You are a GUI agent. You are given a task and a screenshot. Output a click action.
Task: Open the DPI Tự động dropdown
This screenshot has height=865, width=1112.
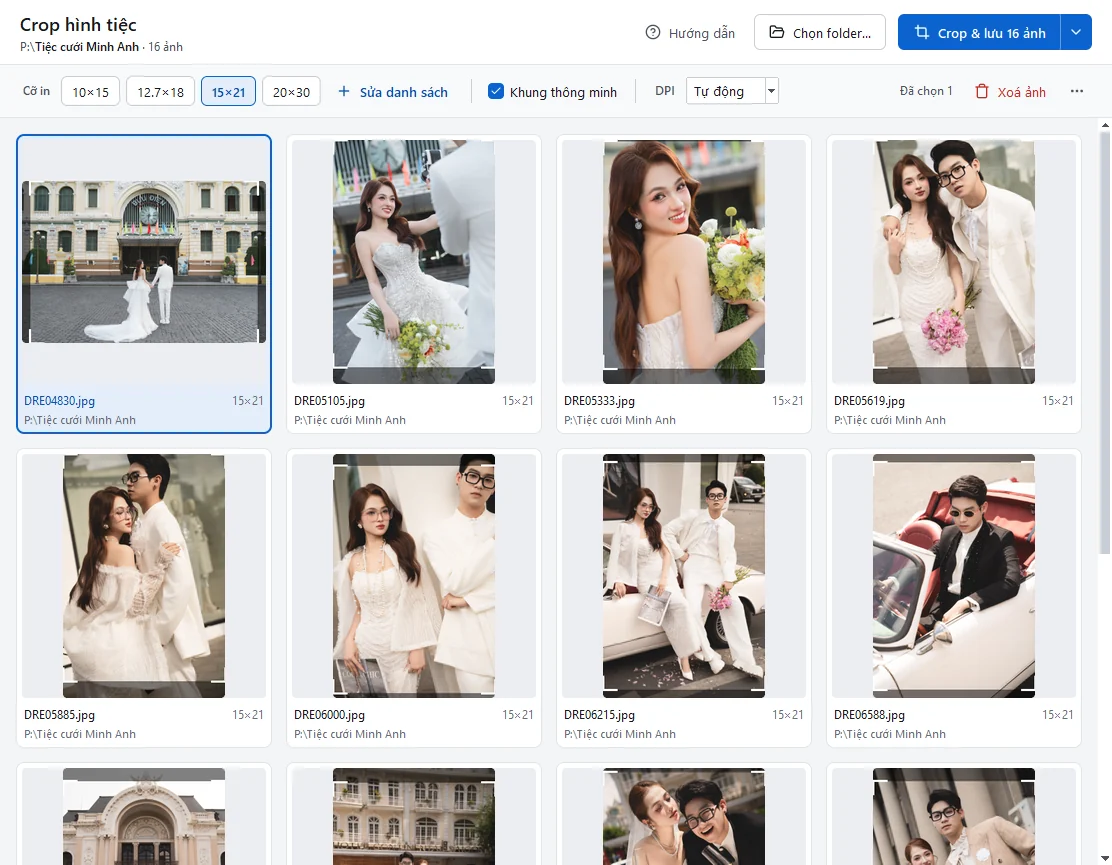pyautogui.click(x=732, y=91)
